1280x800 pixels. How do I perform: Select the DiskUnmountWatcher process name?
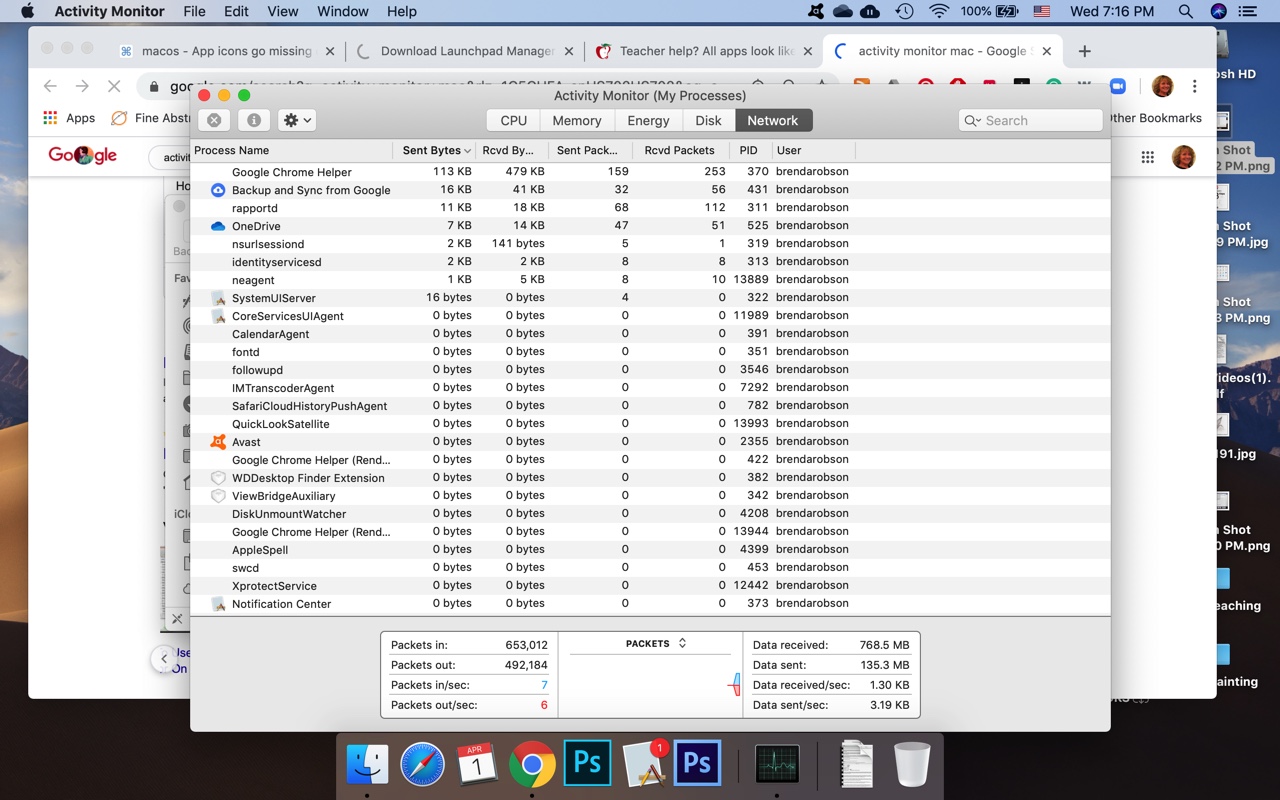coord(289,514)
